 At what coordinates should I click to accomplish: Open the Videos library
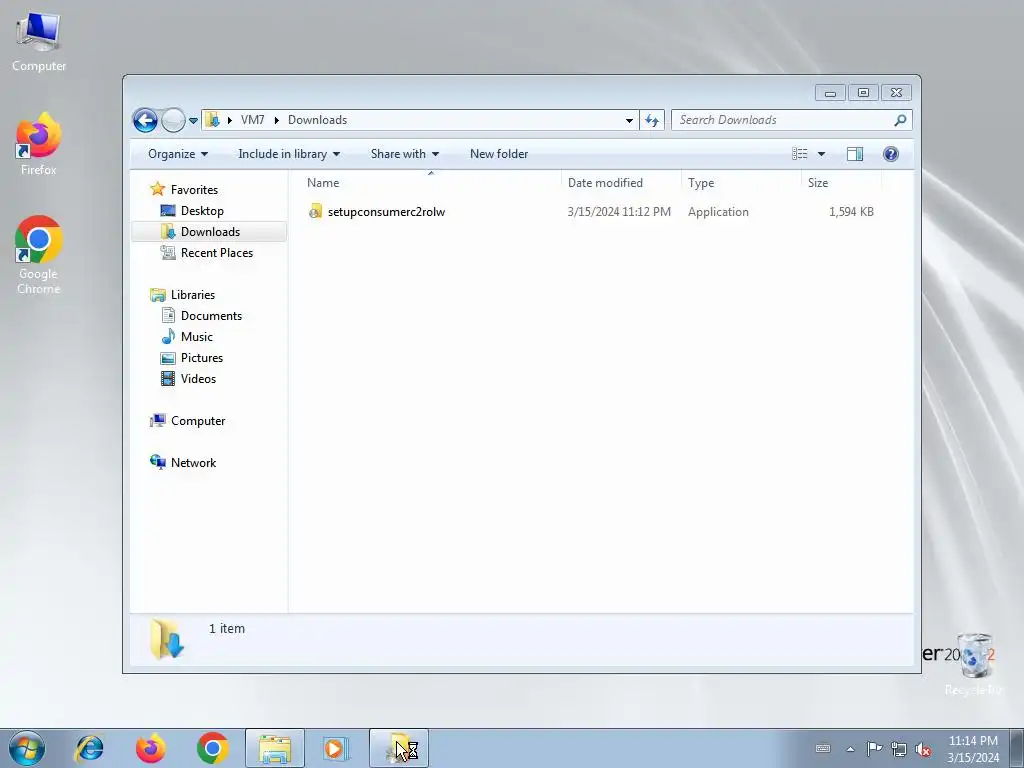[198, 379]
